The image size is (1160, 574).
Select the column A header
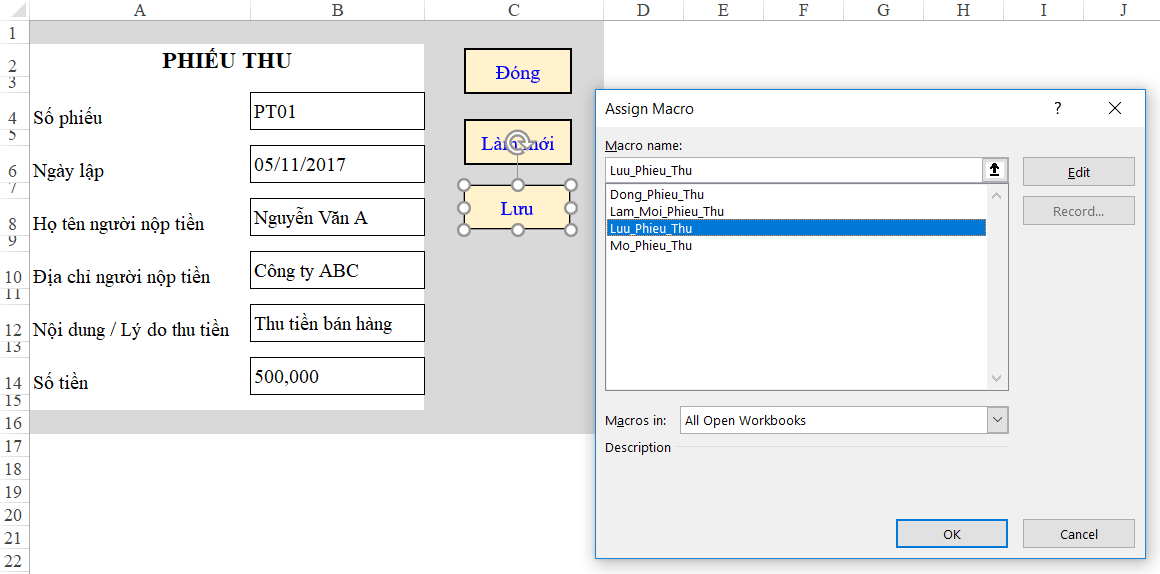140,10
